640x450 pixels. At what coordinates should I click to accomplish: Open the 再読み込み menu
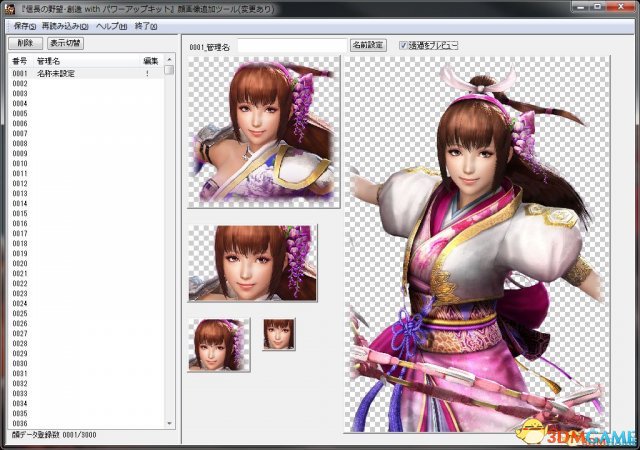coord(65,26)
